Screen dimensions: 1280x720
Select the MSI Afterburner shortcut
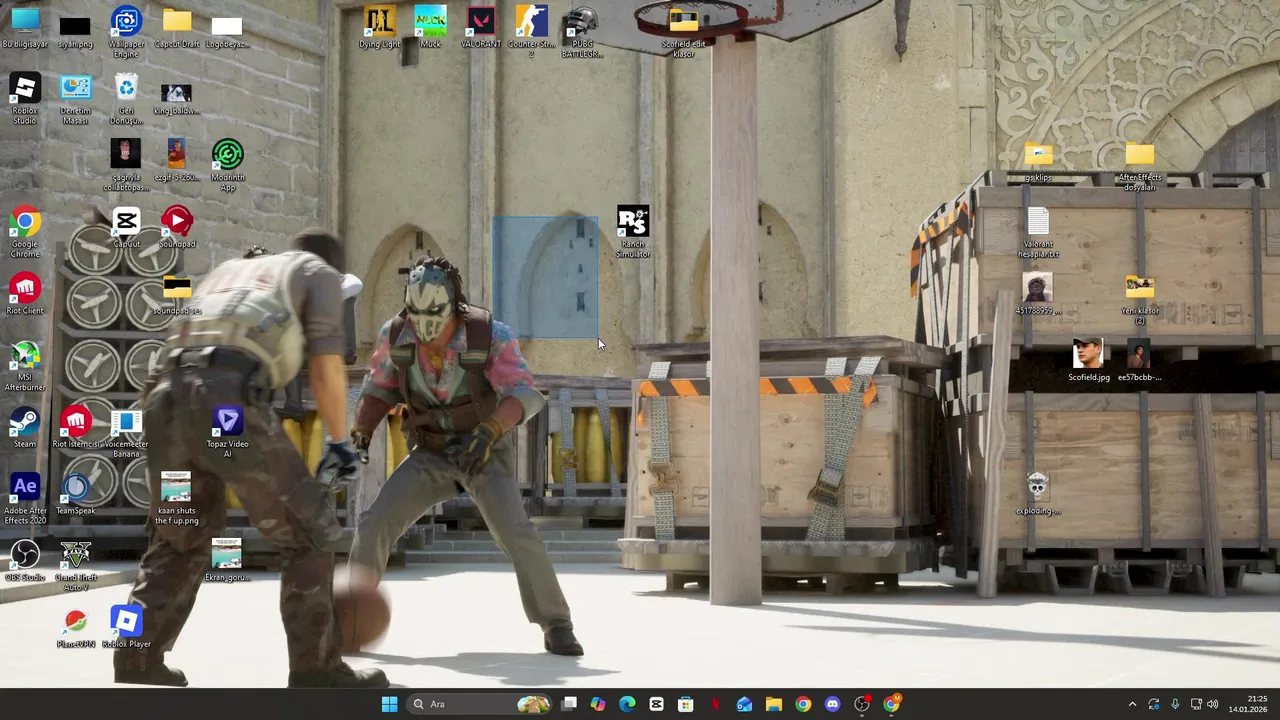[25, 365]
